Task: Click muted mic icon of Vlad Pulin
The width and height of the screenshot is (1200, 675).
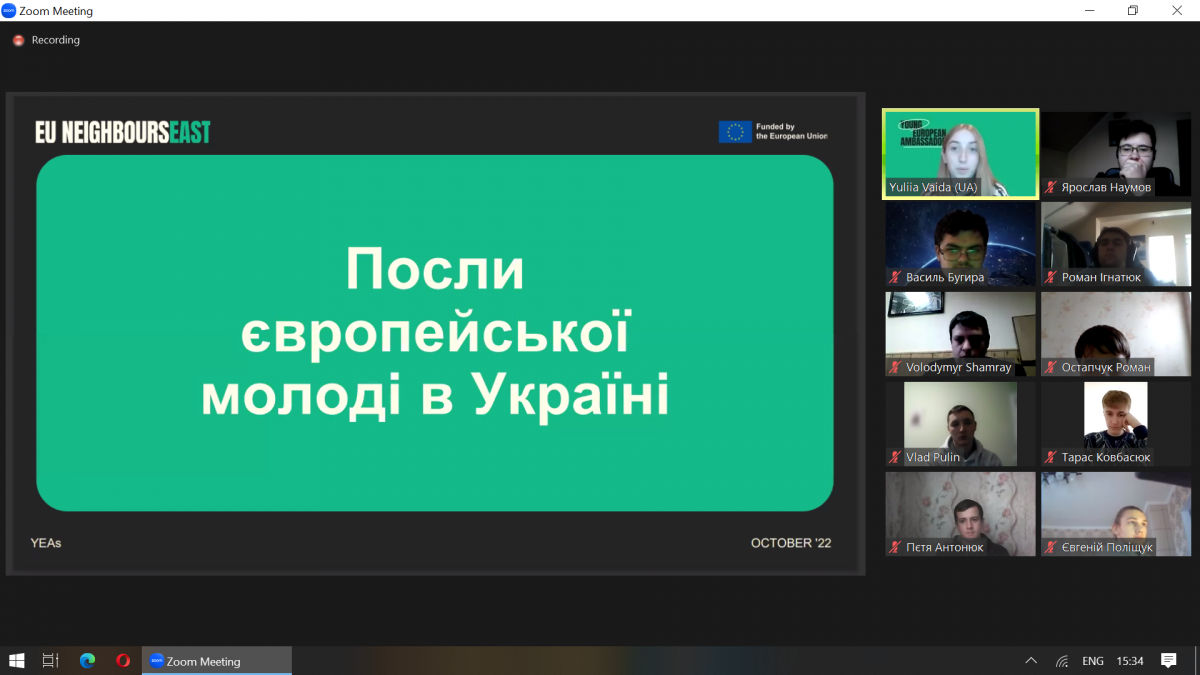Action: (896, 457)
